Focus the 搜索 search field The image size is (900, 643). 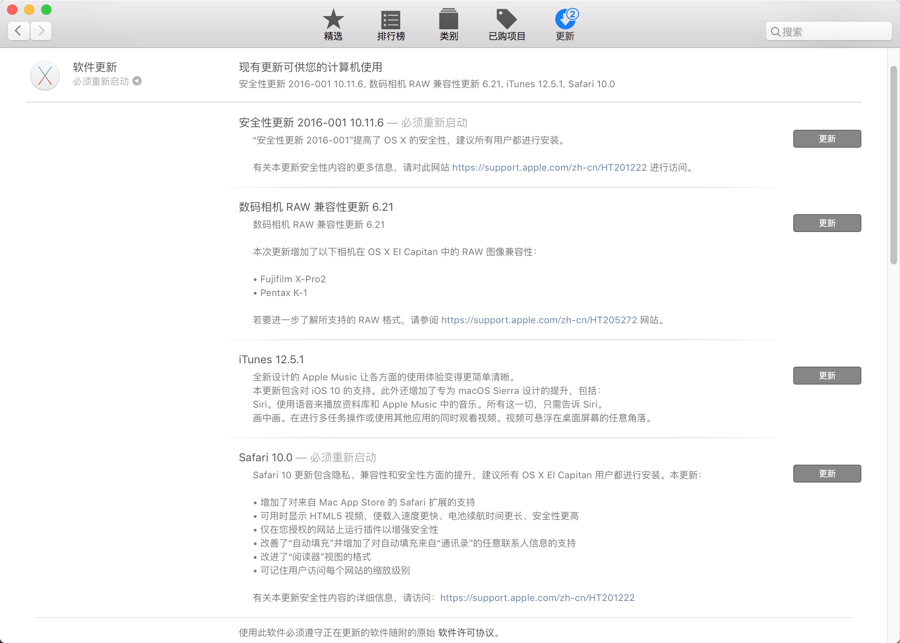click(x=828, y=32)
